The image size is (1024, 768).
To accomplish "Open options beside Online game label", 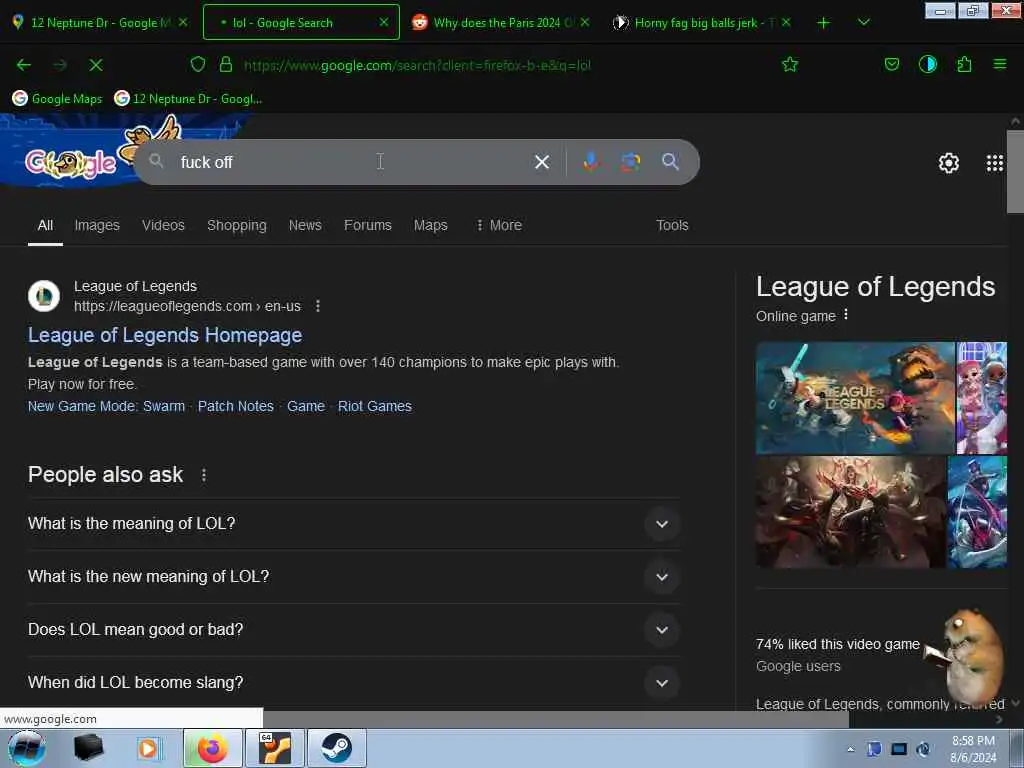I will coord(846,314).
